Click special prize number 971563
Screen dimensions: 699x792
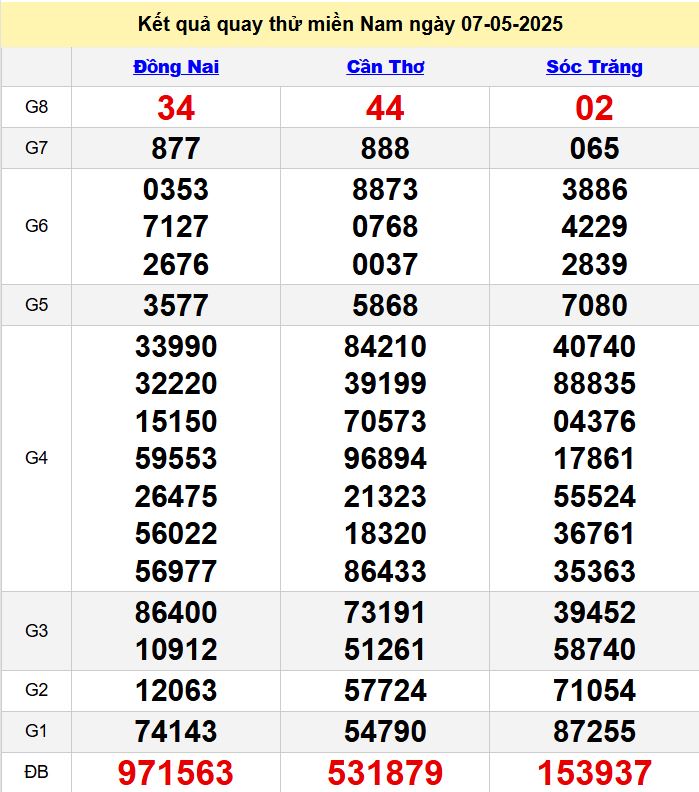point(176,773)
